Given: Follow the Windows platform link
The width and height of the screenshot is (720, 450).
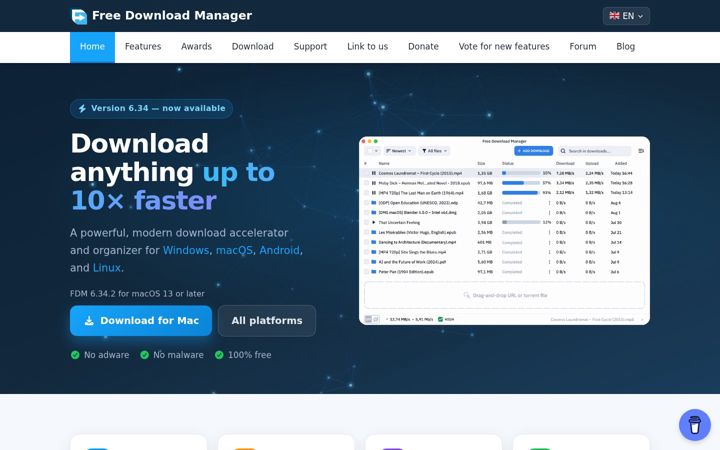Looking at the screenshot, I should point(186,250).
